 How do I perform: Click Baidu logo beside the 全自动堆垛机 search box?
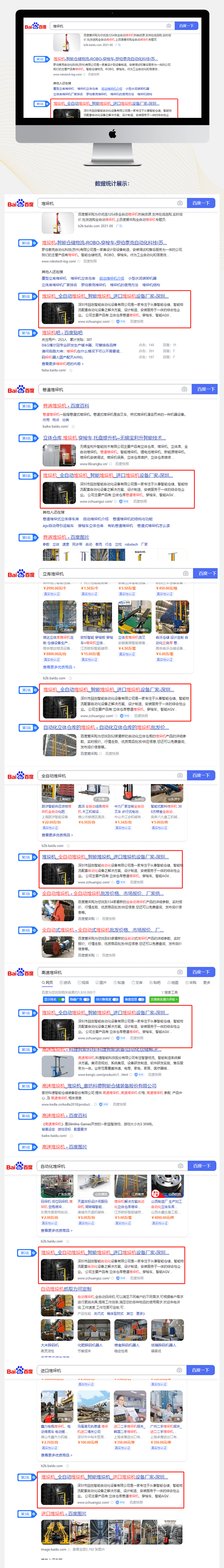click(20, 776)
